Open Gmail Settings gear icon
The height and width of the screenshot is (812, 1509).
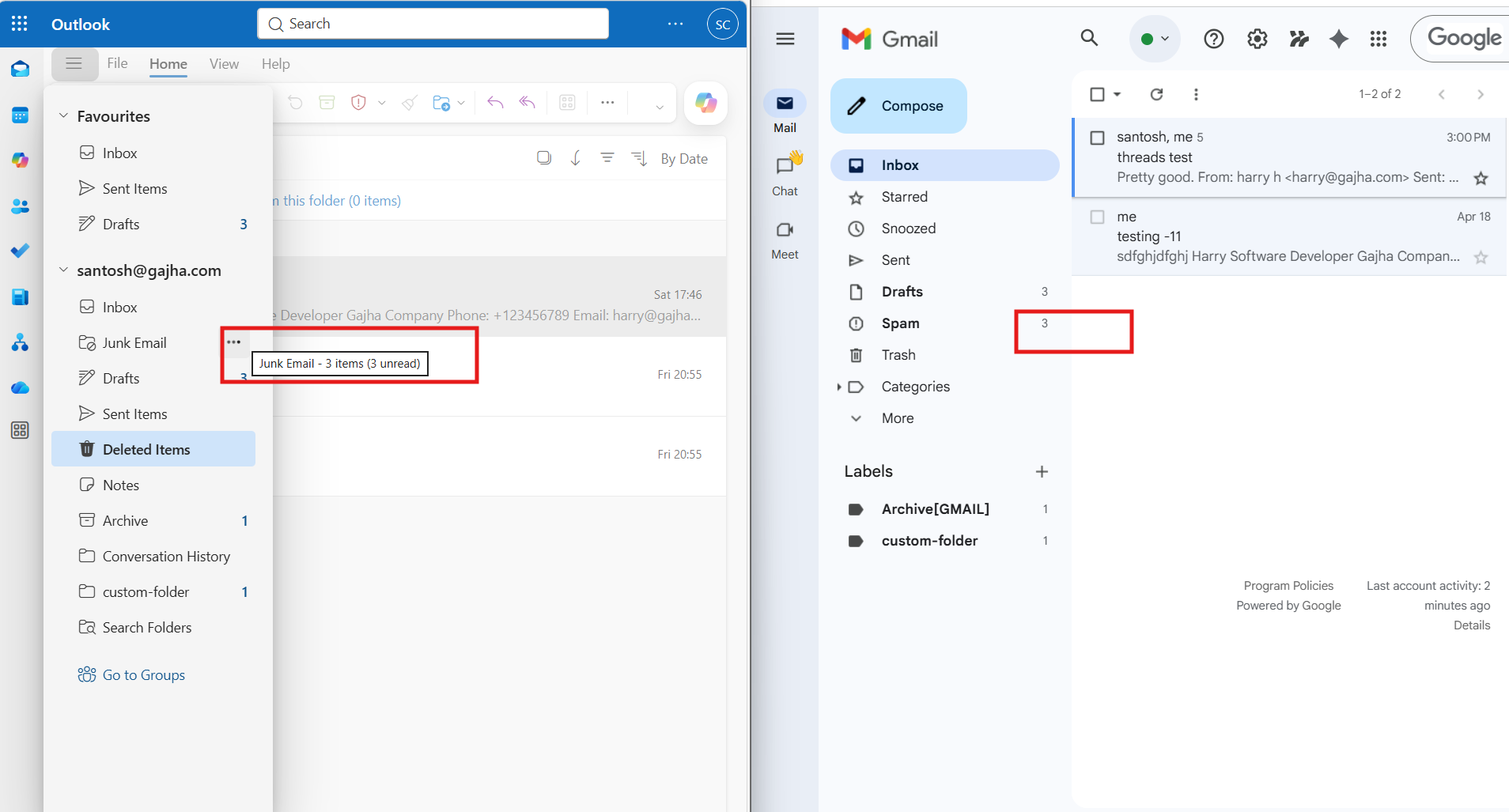[x=1257, y=38]
